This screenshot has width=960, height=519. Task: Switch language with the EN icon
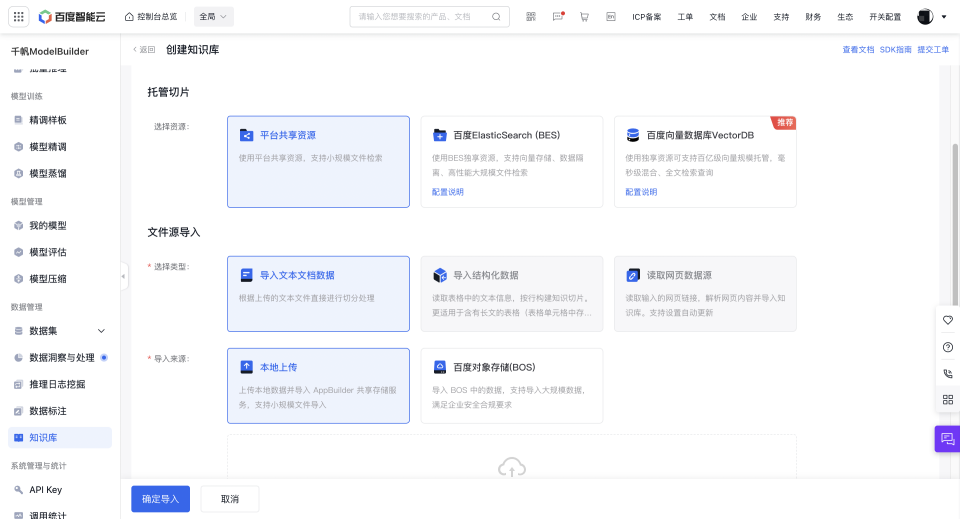pos(610,17)
